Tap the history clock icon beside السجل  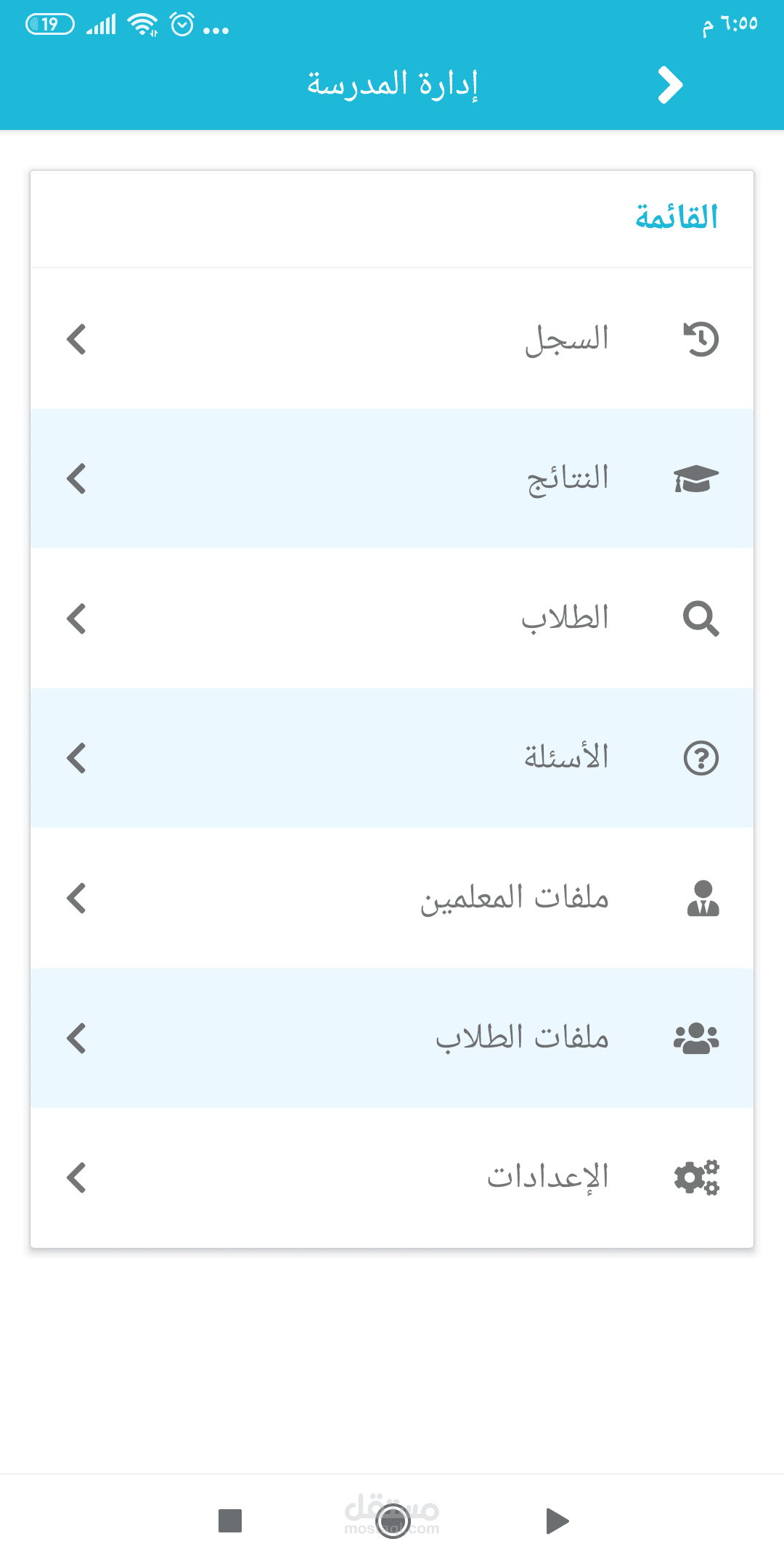click(701, 339)
